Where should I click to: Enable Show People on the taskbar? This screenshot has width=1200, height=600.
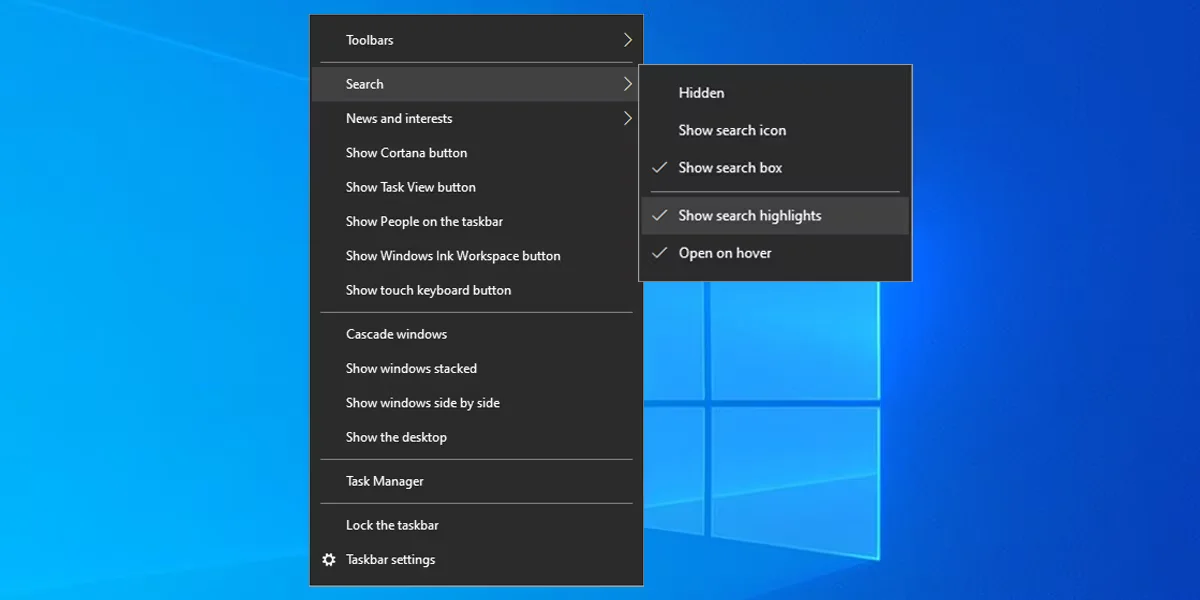[x=424, y=222]
